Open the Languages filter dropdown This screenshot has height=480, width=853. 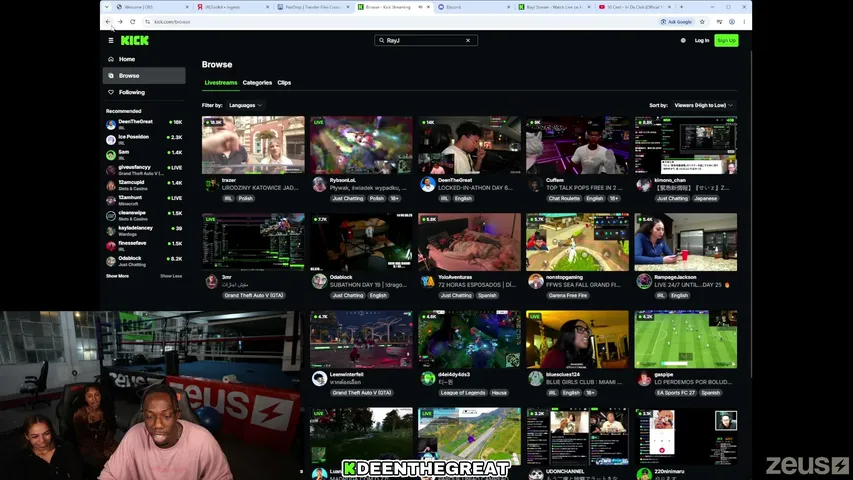tap(245, 106)
